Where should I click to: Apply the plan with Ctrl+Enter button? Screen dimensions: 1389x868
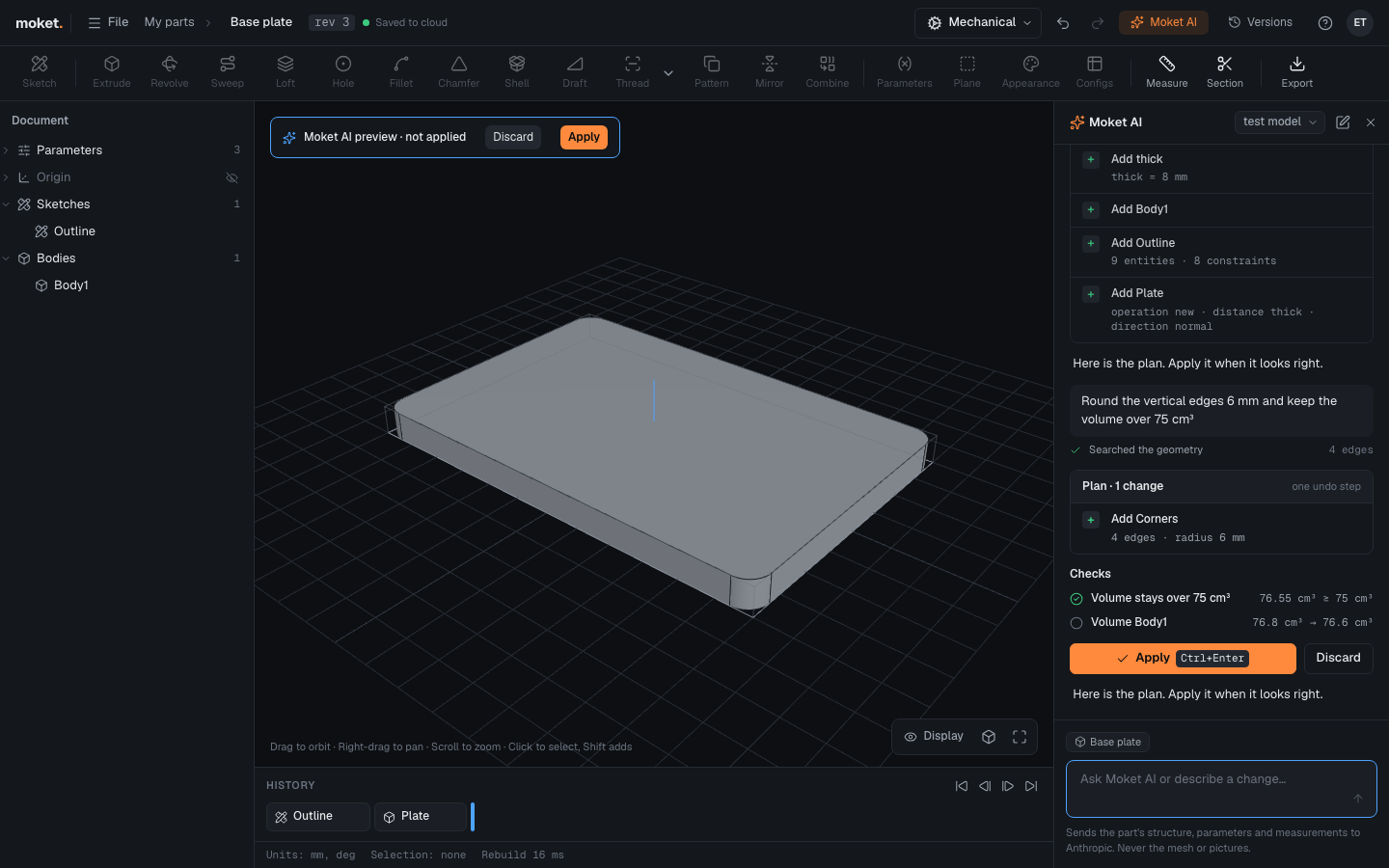pos(1183,659)
